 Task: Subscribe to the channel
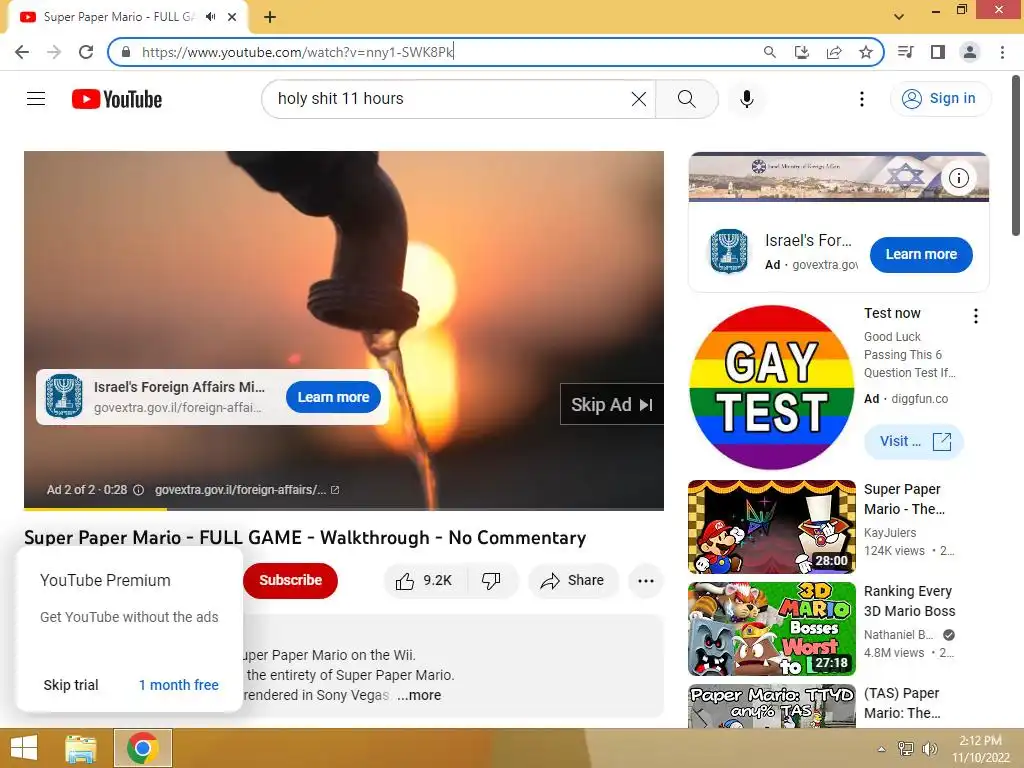[x=290, y=580]
